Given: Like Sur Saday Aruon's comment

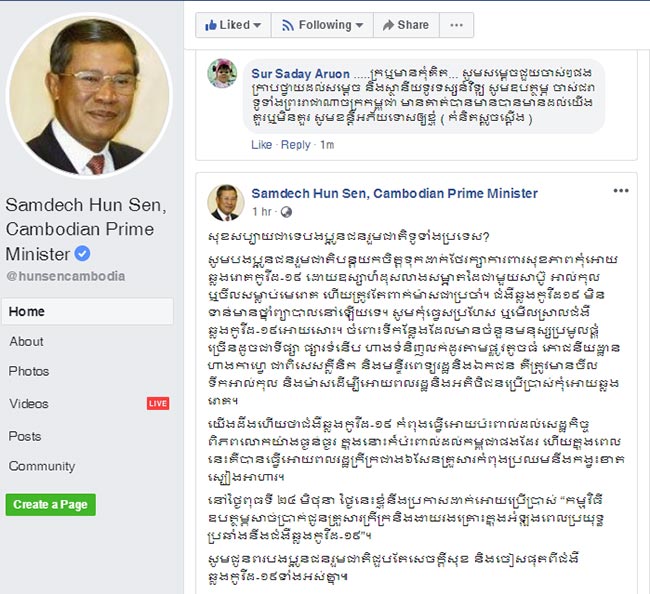Looking at the screenshot, I should coord(262,145).
